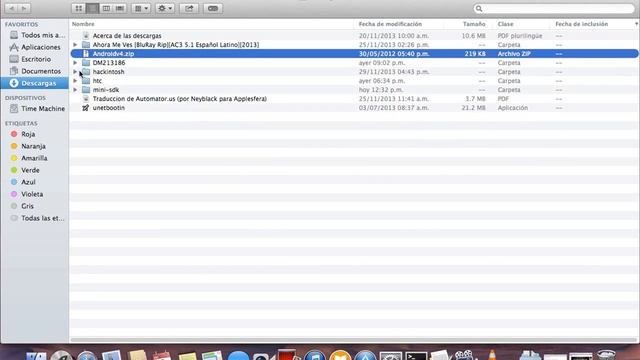Go forward with the right arrow button
The width and height of the screenshot is (640, 360).
(x=24, y=8)
